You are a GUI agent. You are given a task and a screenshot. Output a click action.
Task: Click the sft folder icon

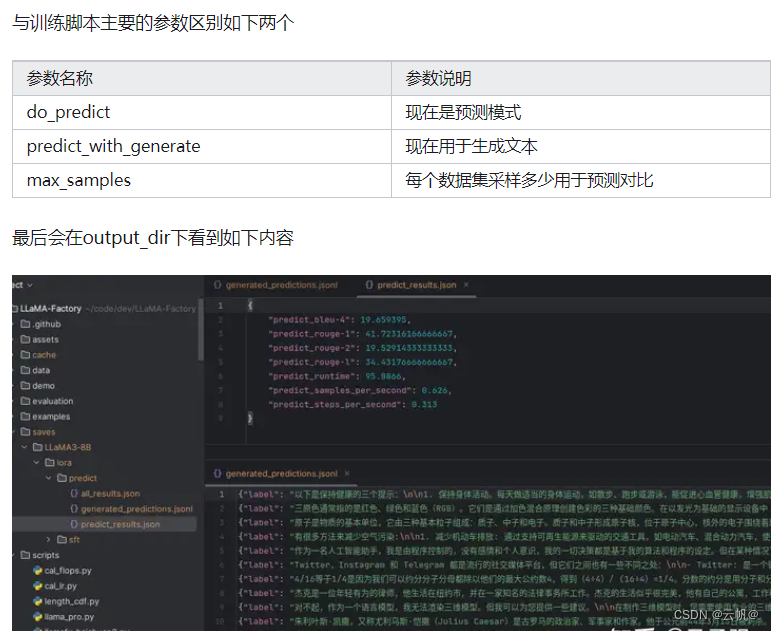62,539
